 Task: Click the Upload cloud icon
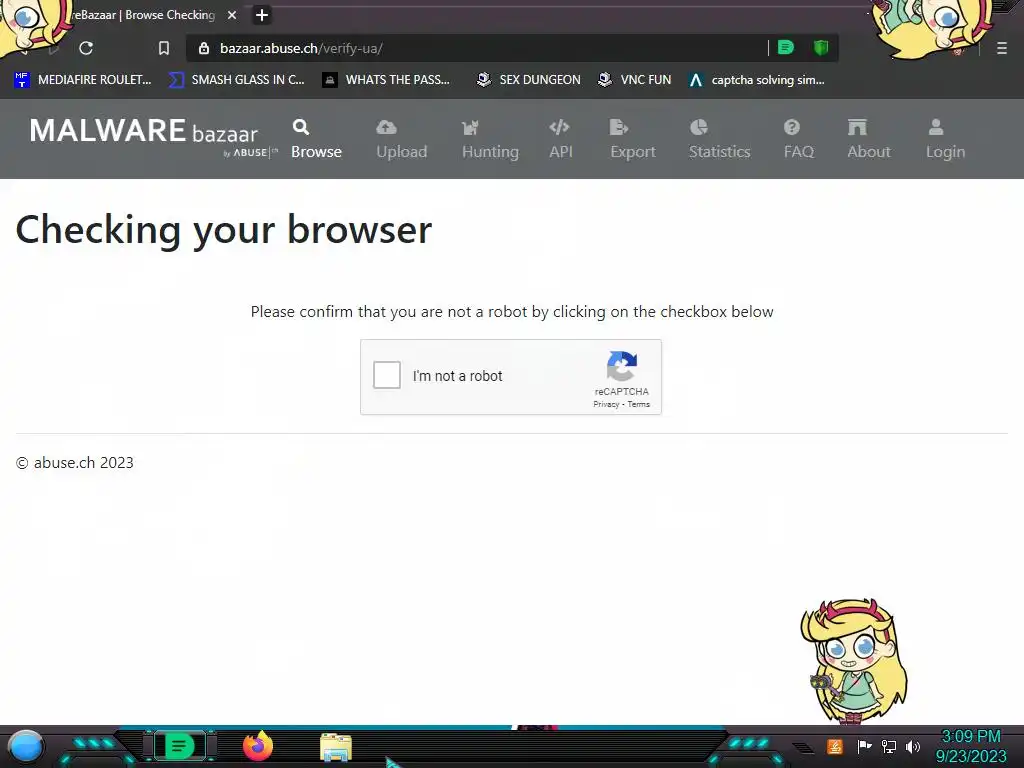387,127
